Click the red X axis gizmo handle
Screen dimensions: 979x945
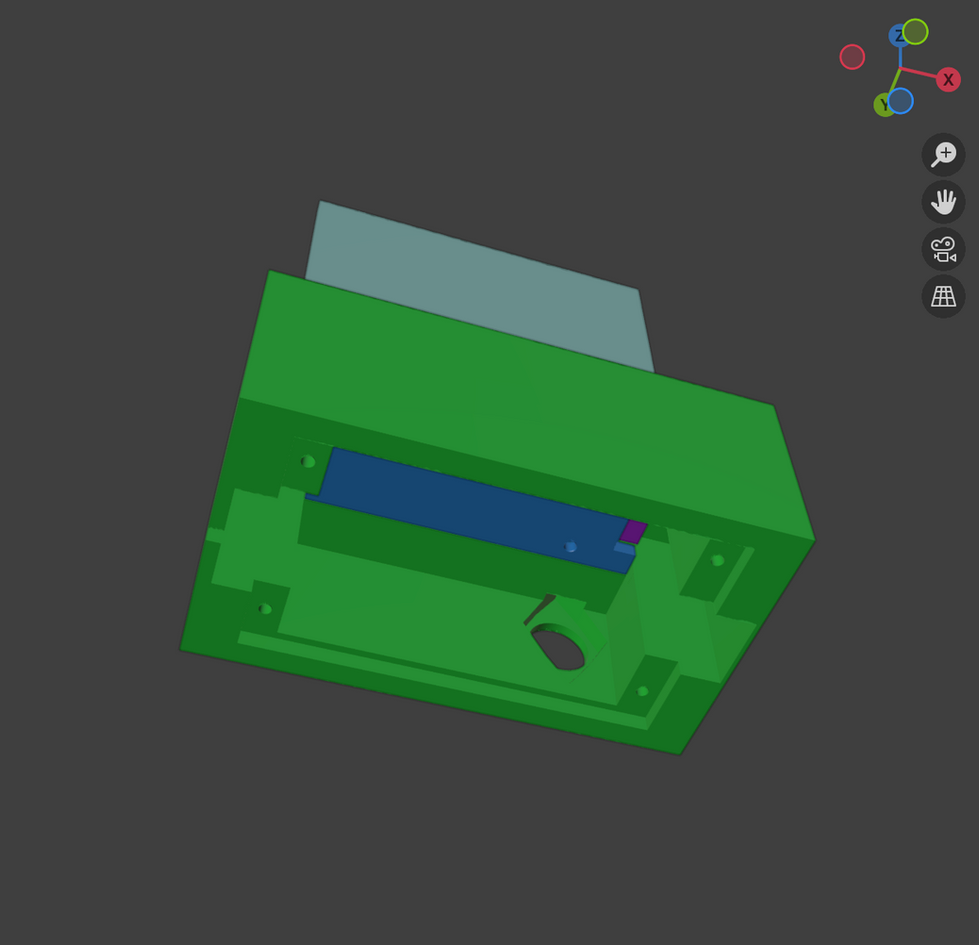point(948,79)
